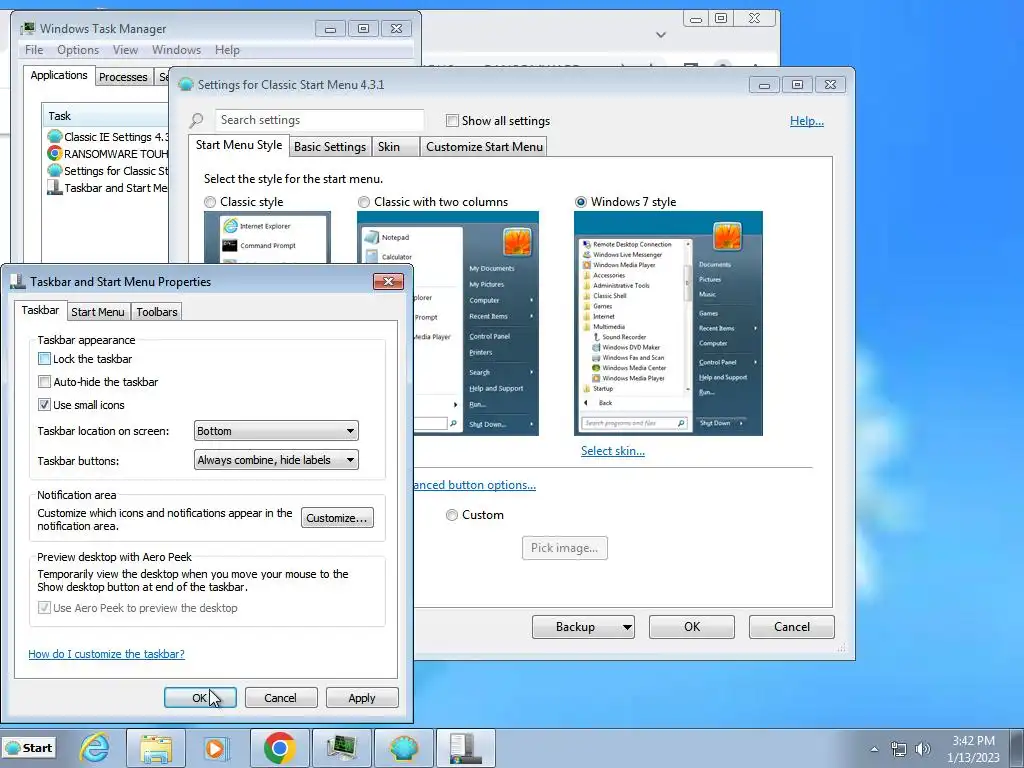Viewport: 1024px width, 768px height.
Task: Enable Auto-hide the taskbar
Action: pyautogui.click(x=44, y=381)
